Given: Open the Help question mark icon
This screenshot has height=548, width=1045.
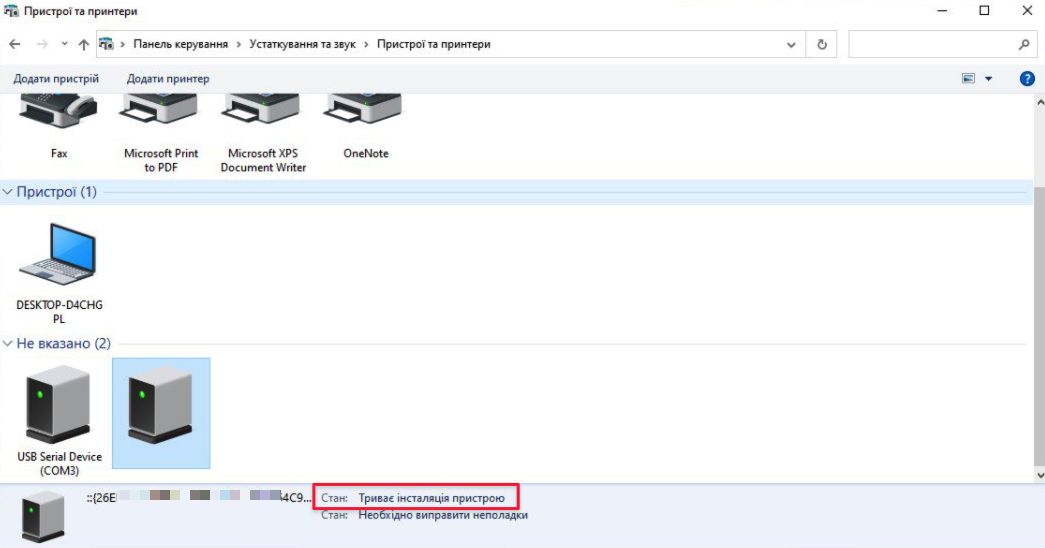Looking at the screenshot, I should (x=1026, y=79).
